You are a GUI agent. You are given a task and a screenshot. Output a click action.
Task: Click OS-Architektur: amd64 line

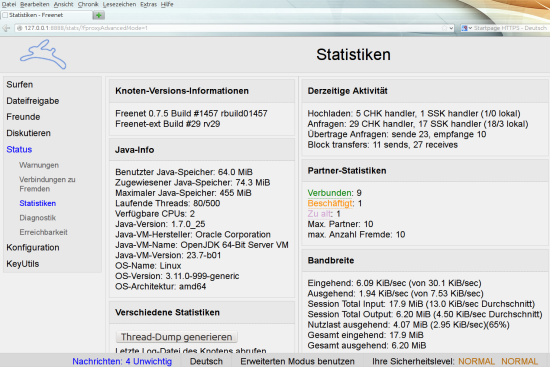[x=161, y=287]
